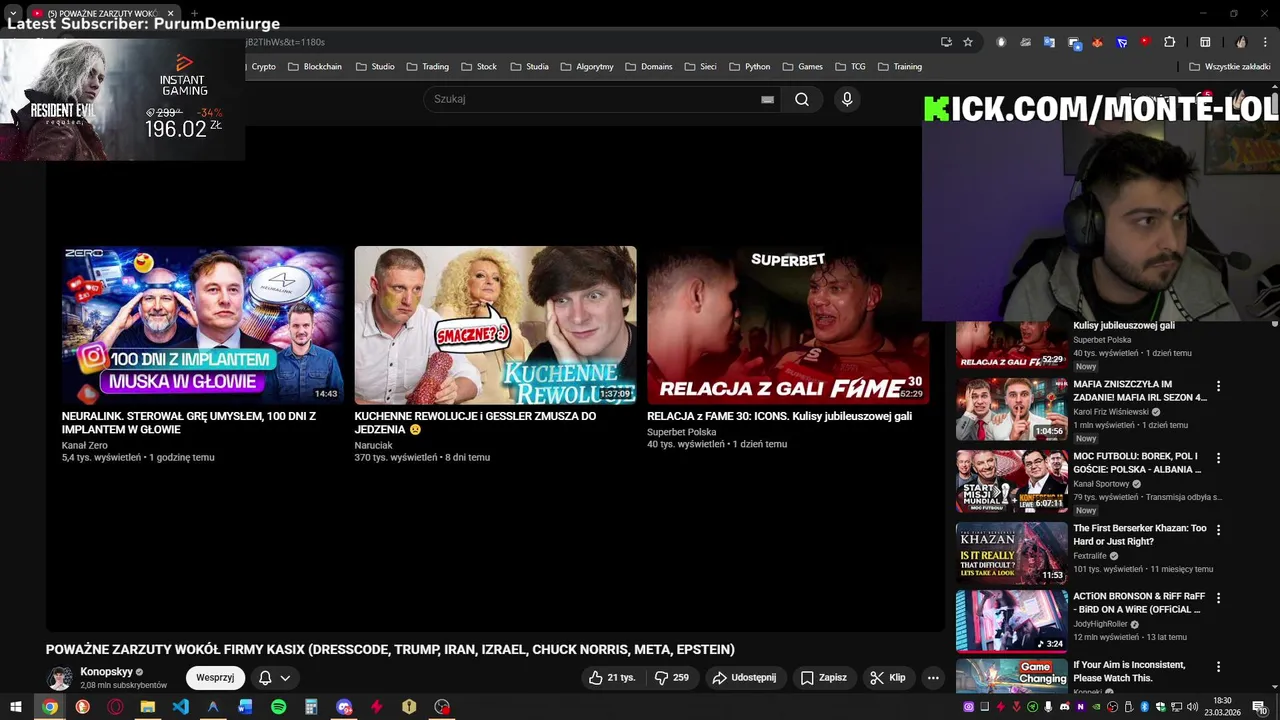Open Python bookmarks folder

pos(750,66)
